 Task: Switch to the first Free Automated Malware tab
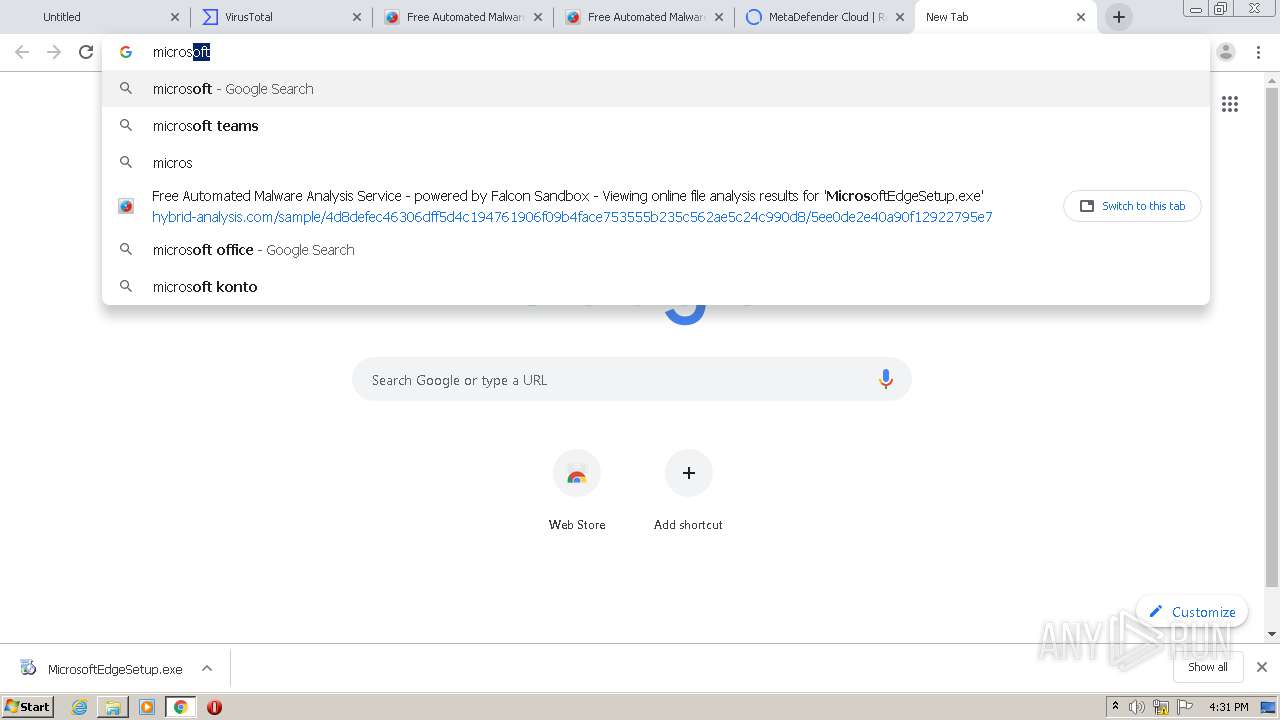[x=463, y=17]
